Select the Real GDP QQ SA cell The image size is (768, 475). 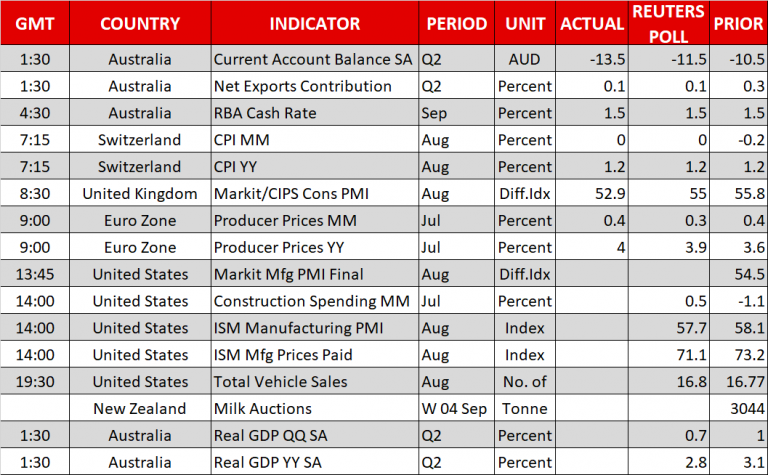click(314, 436)
